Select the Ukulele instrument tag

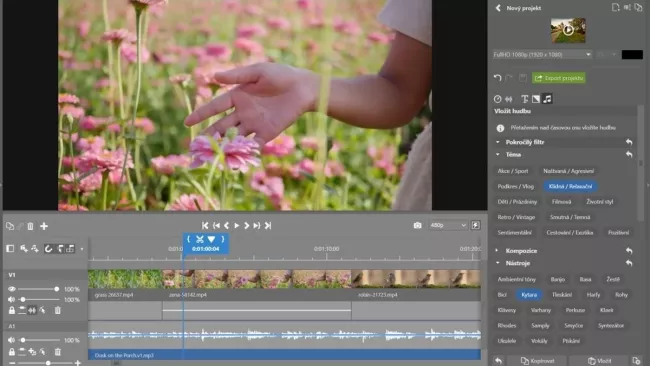(507, 341)
